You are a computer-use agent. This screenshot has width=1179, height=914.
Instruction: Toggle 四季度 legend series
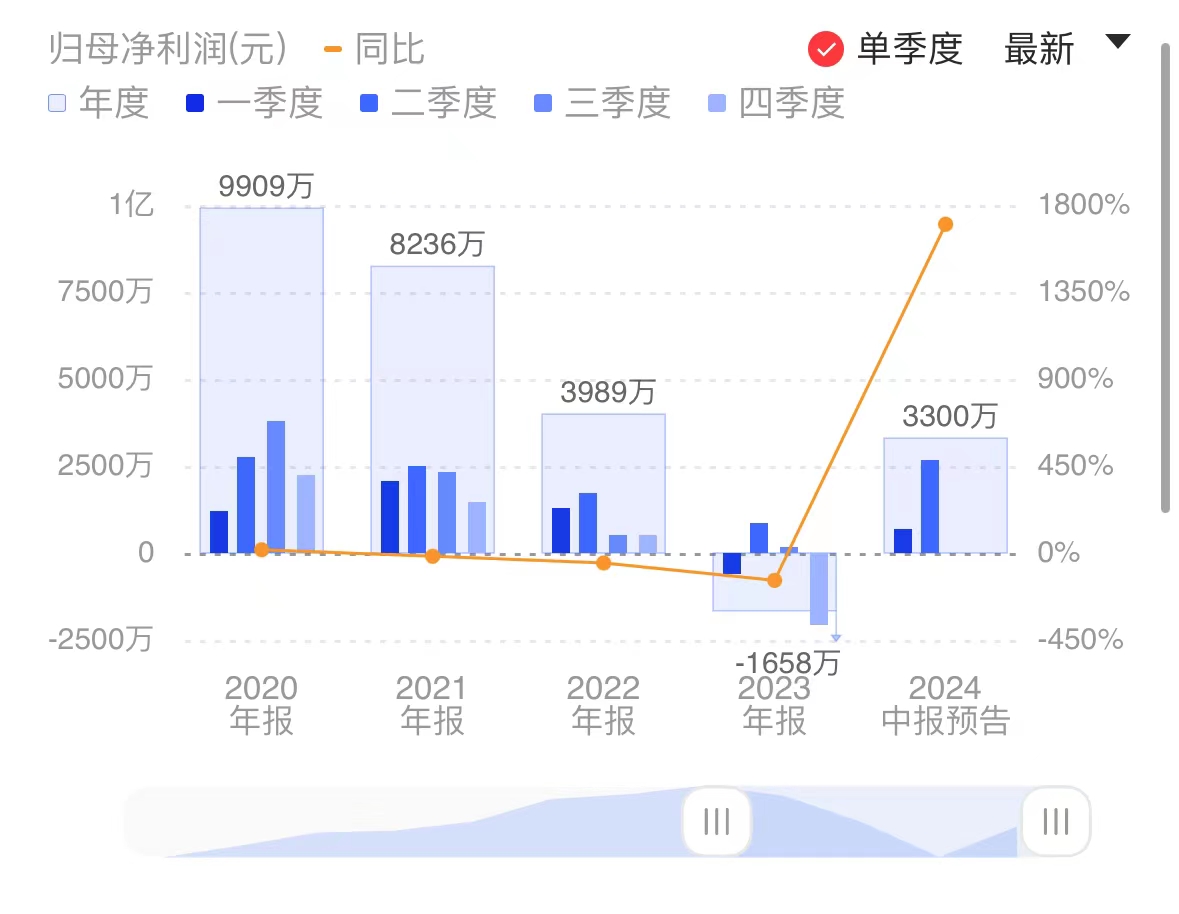(x=776, y=103)
